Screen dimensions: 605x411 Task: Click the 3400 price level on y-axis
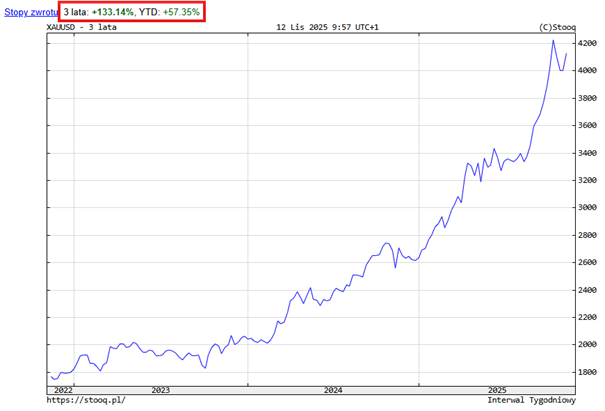[x=591, y=153]
